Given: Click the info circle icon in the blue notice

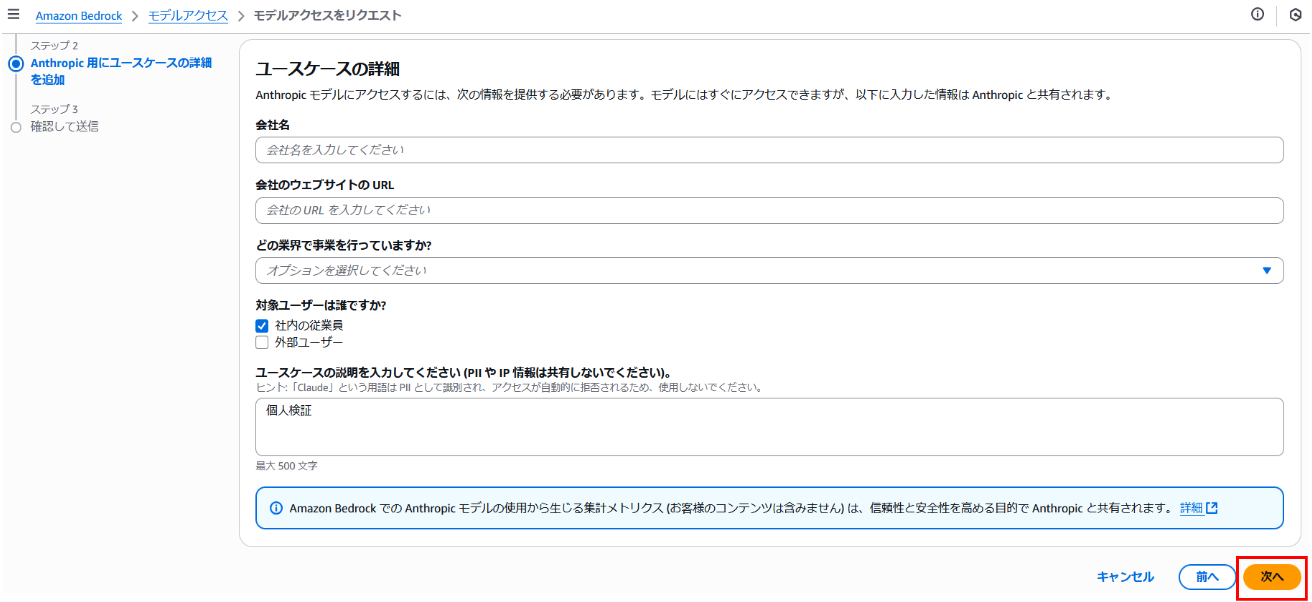Looking at the screenshot, I should [x=276, y=508].
